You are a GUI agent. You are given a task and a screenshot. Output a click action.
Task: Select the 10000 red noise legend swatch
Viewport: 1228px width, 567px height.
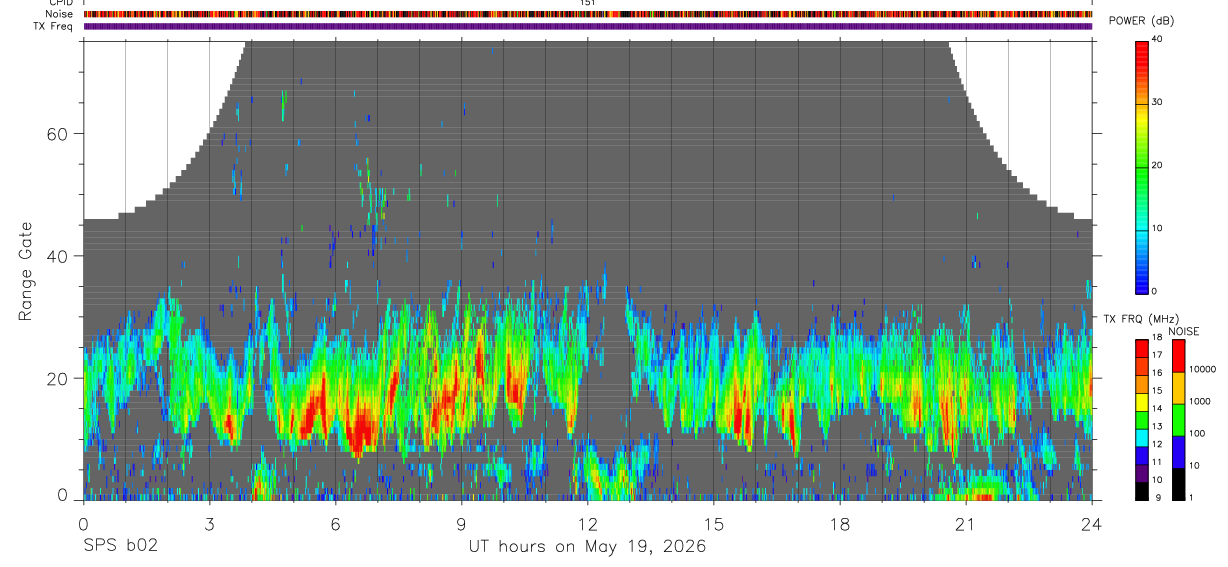click(x=1178, y=357)
